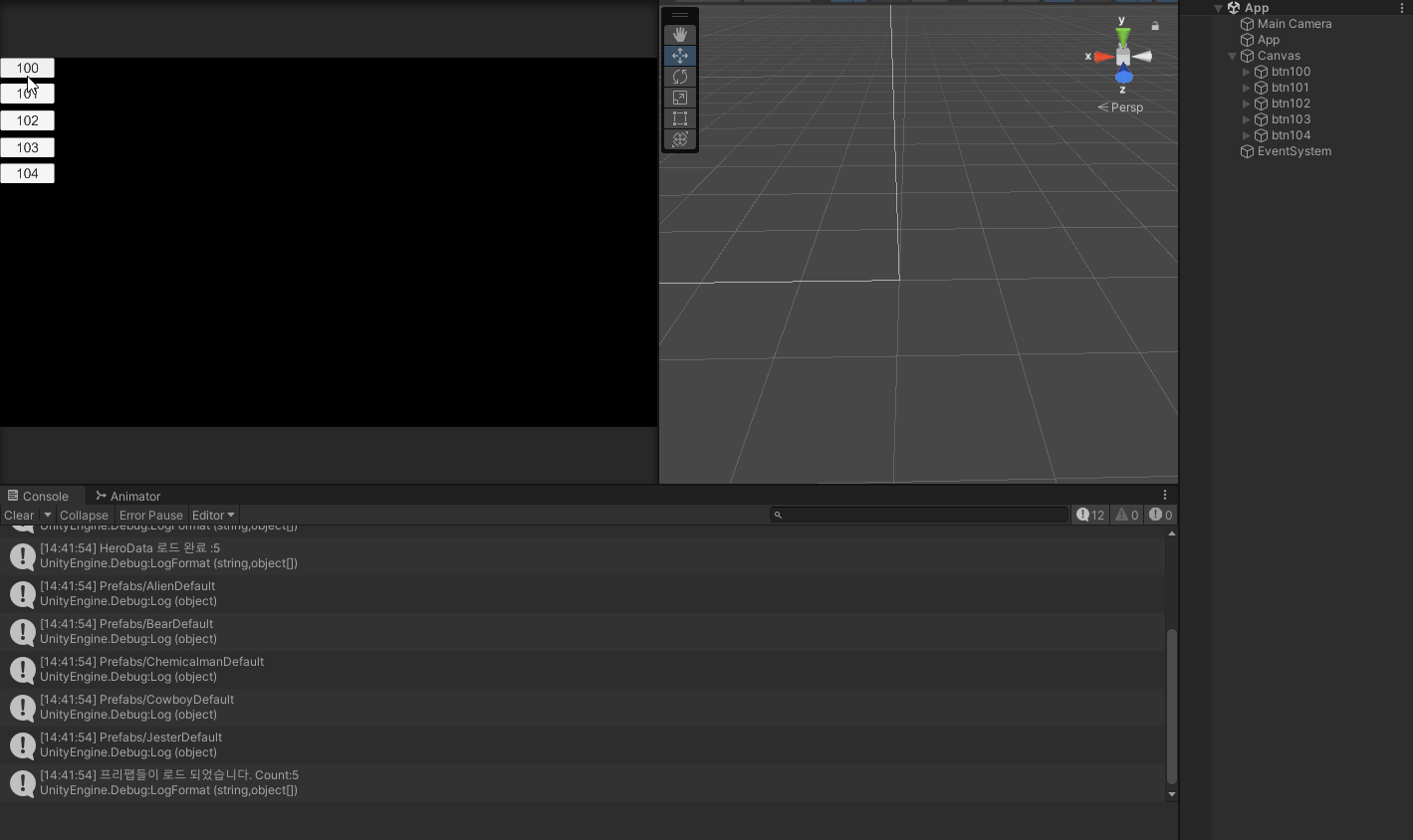The height and width of the screenshot is (840, 1413).
Task: Toggle the scene gizmo lock
Action: pyautogui.click(x=1155, y=26)
